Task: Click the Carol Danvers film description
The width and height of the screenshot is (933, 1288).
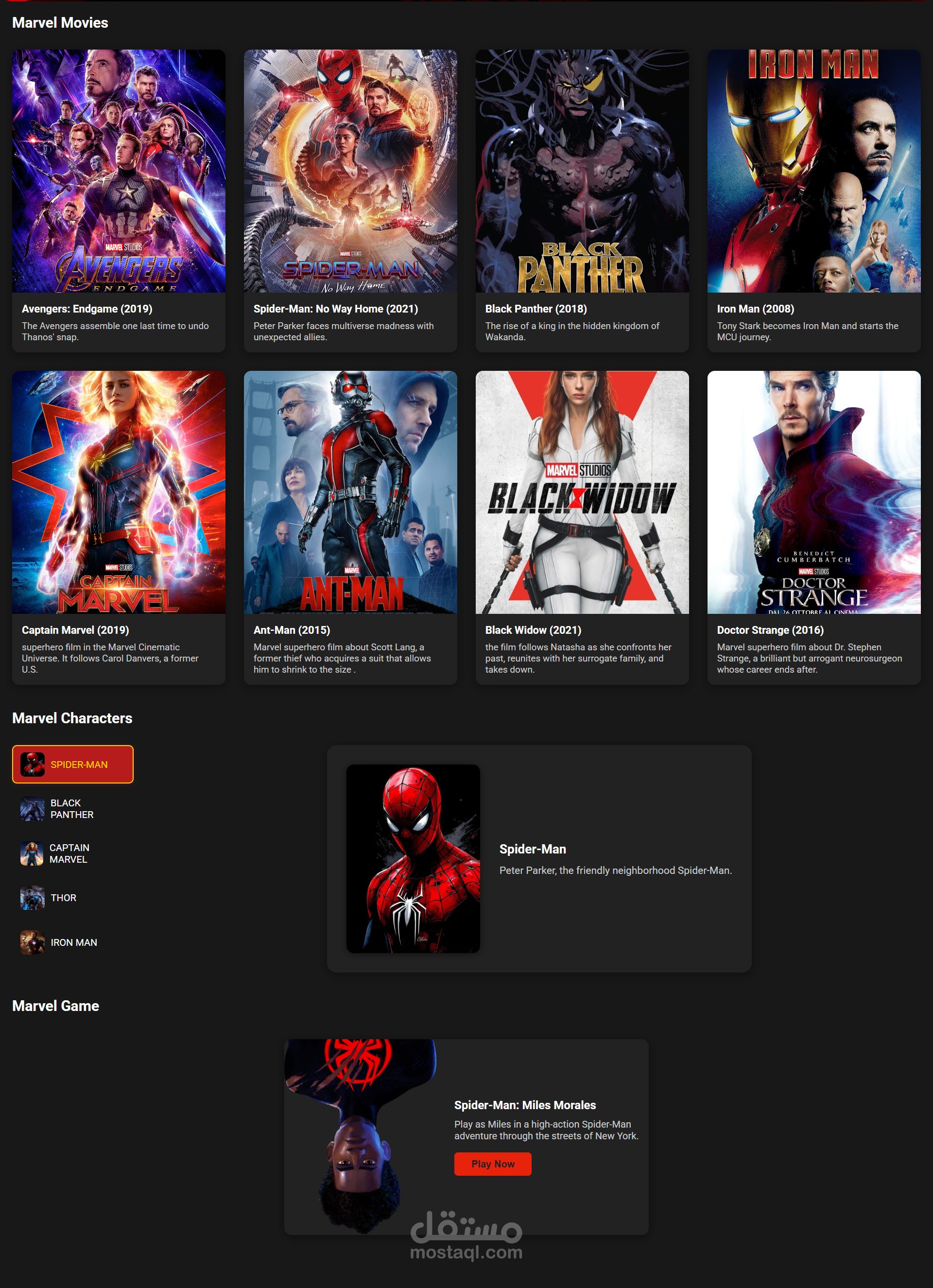Action: pos(110,658)
